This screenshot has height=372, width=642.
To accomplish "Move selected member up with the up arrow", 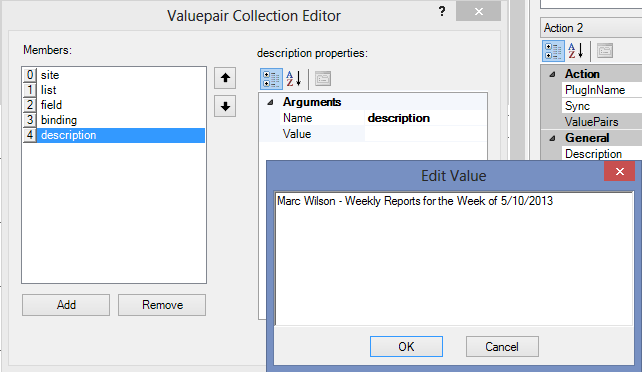I will point(225,78).
